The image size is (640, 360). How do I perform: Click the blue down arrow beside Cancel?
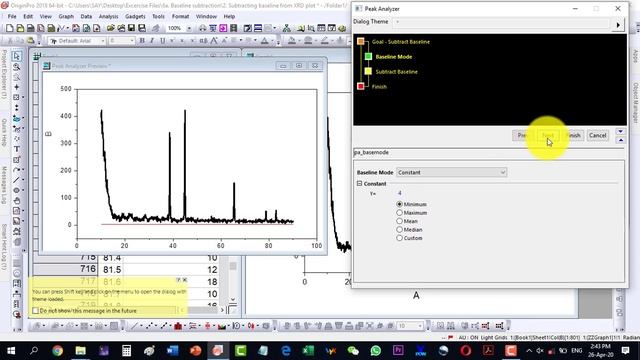(x=620, y=131)
